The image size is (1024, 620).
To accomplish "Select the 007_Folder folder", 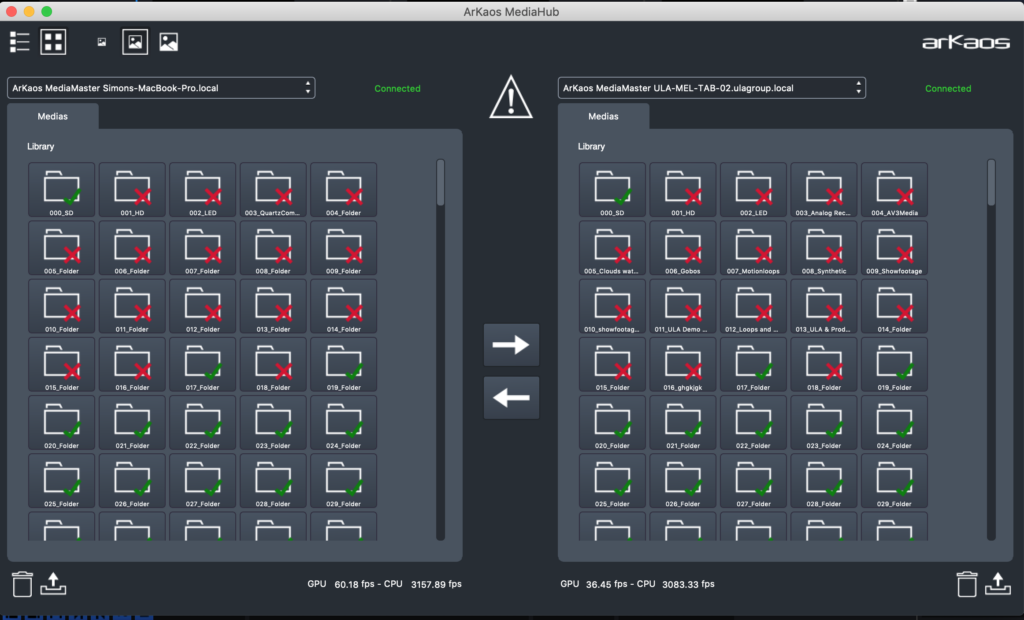I will [202, 248].
